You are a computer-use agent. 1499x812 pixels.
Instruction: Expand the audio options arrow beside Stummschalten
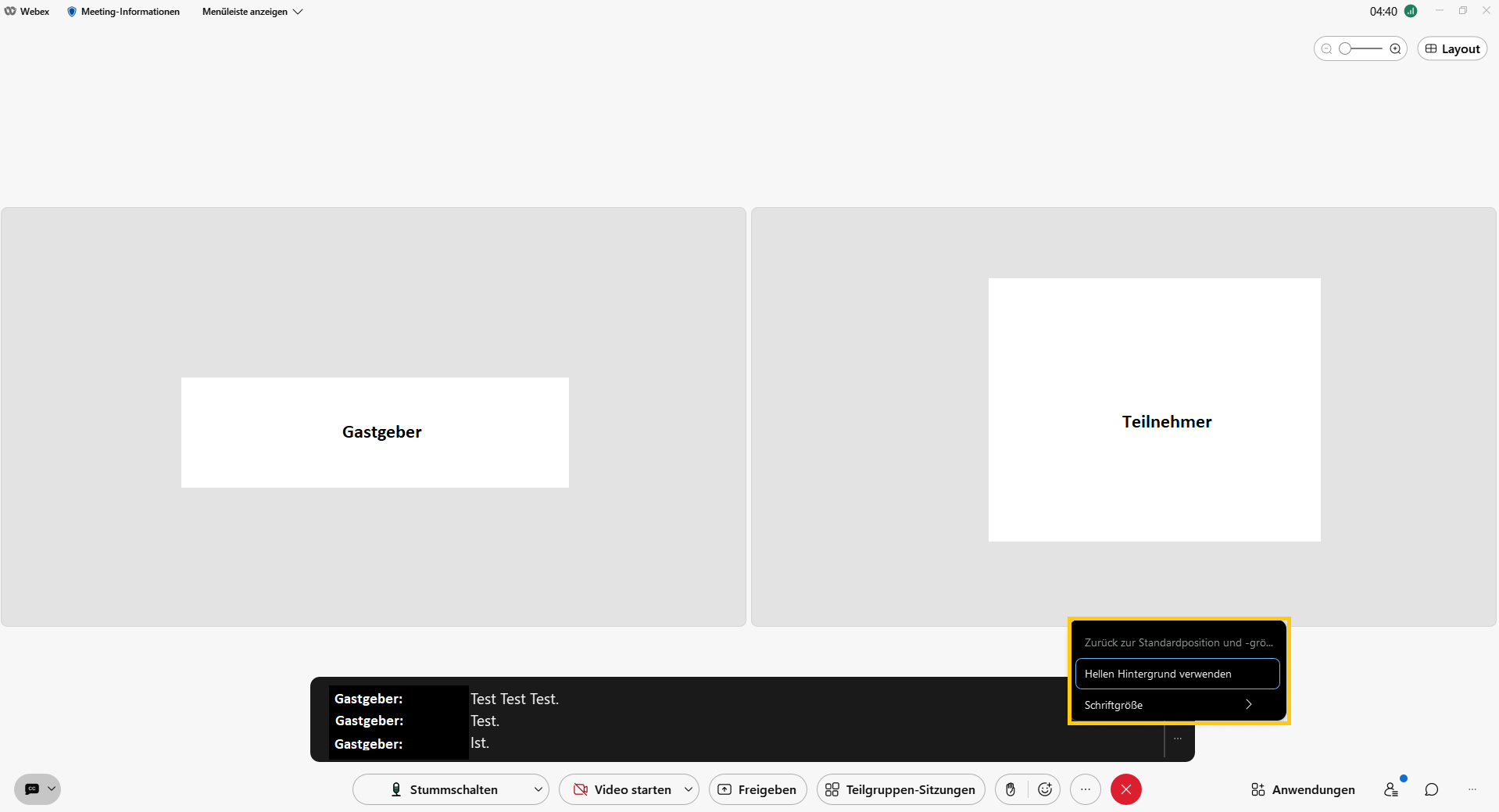point(538,789)
